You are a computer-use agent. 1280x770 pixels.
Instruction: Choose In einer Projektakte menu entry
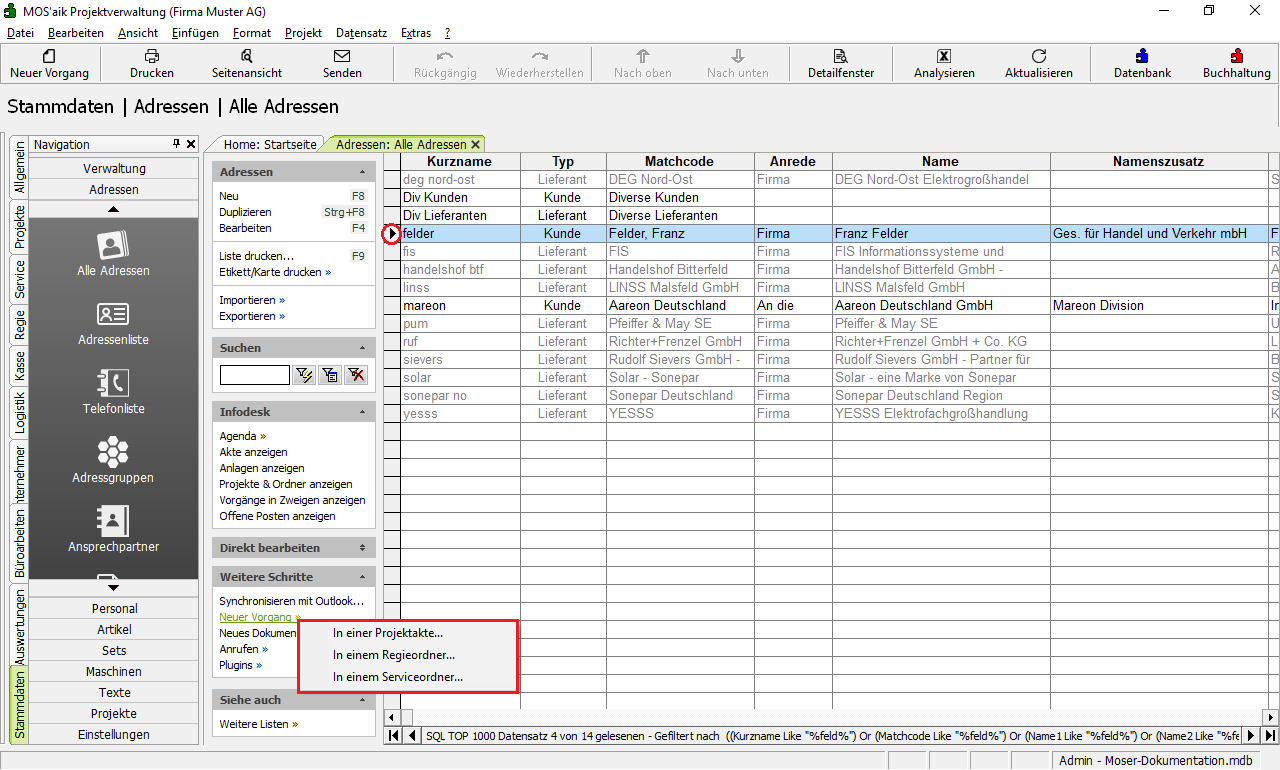388,633
